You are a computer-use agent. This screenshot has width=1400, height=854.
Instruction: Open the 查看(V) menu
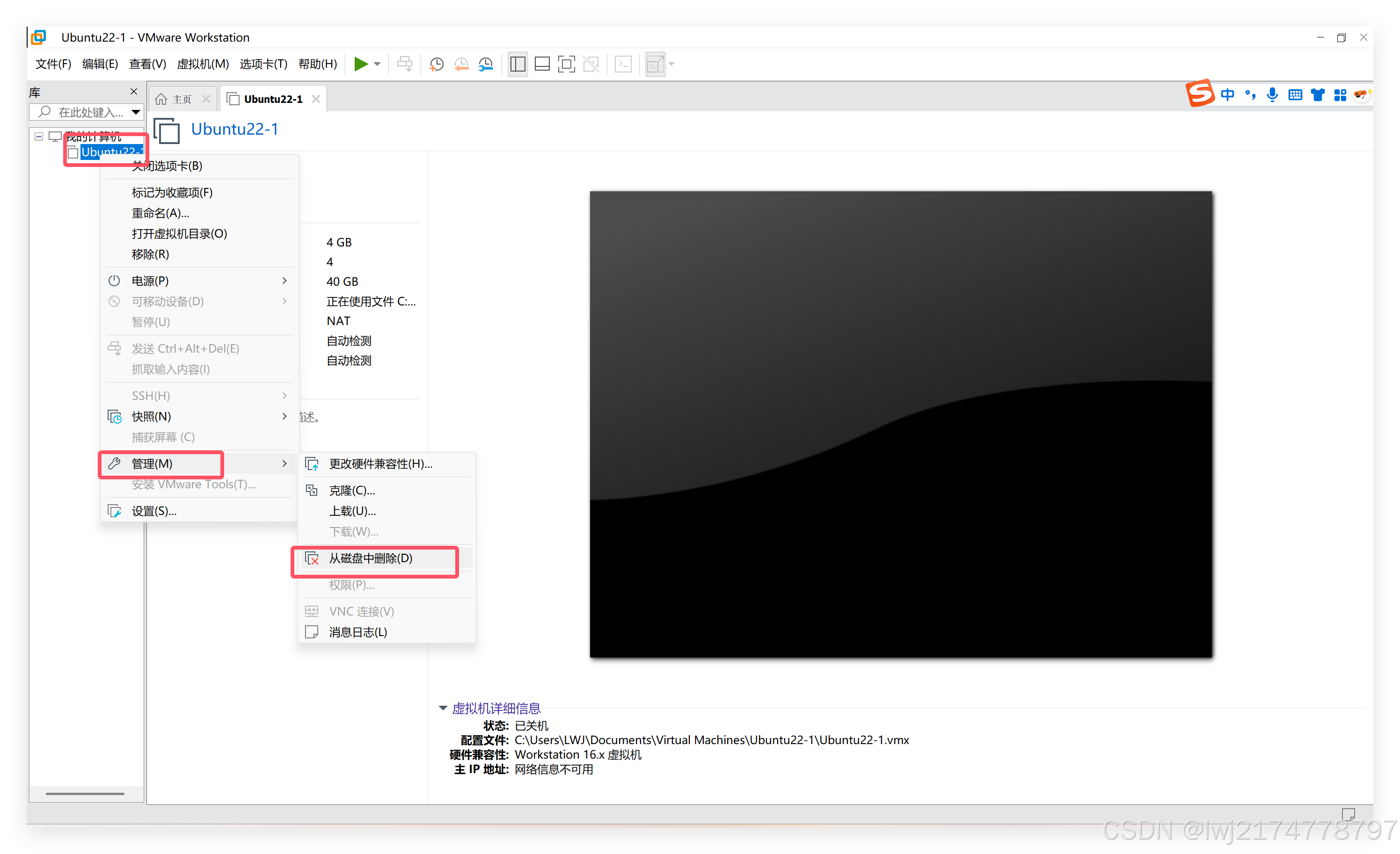(147, 64)
